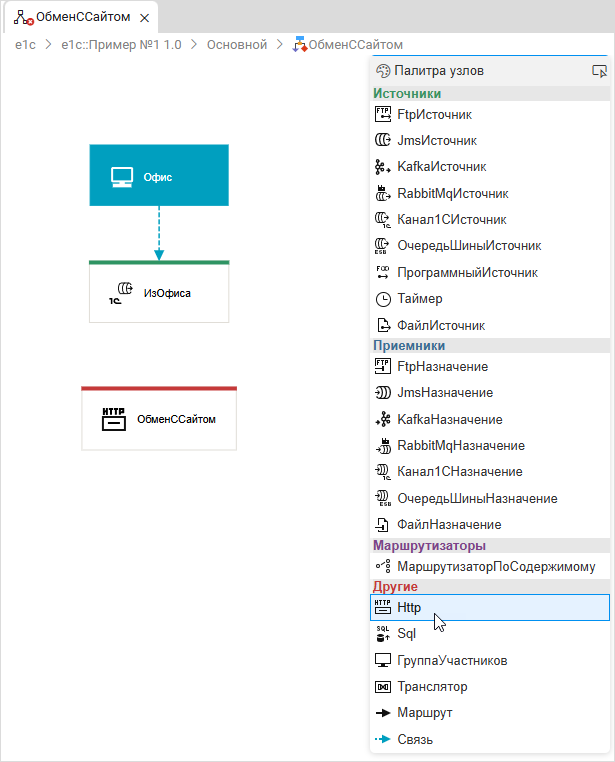Select the ПрограммныйИсточник icon
The height and width of the screenshot is (762, 615).
383,272
